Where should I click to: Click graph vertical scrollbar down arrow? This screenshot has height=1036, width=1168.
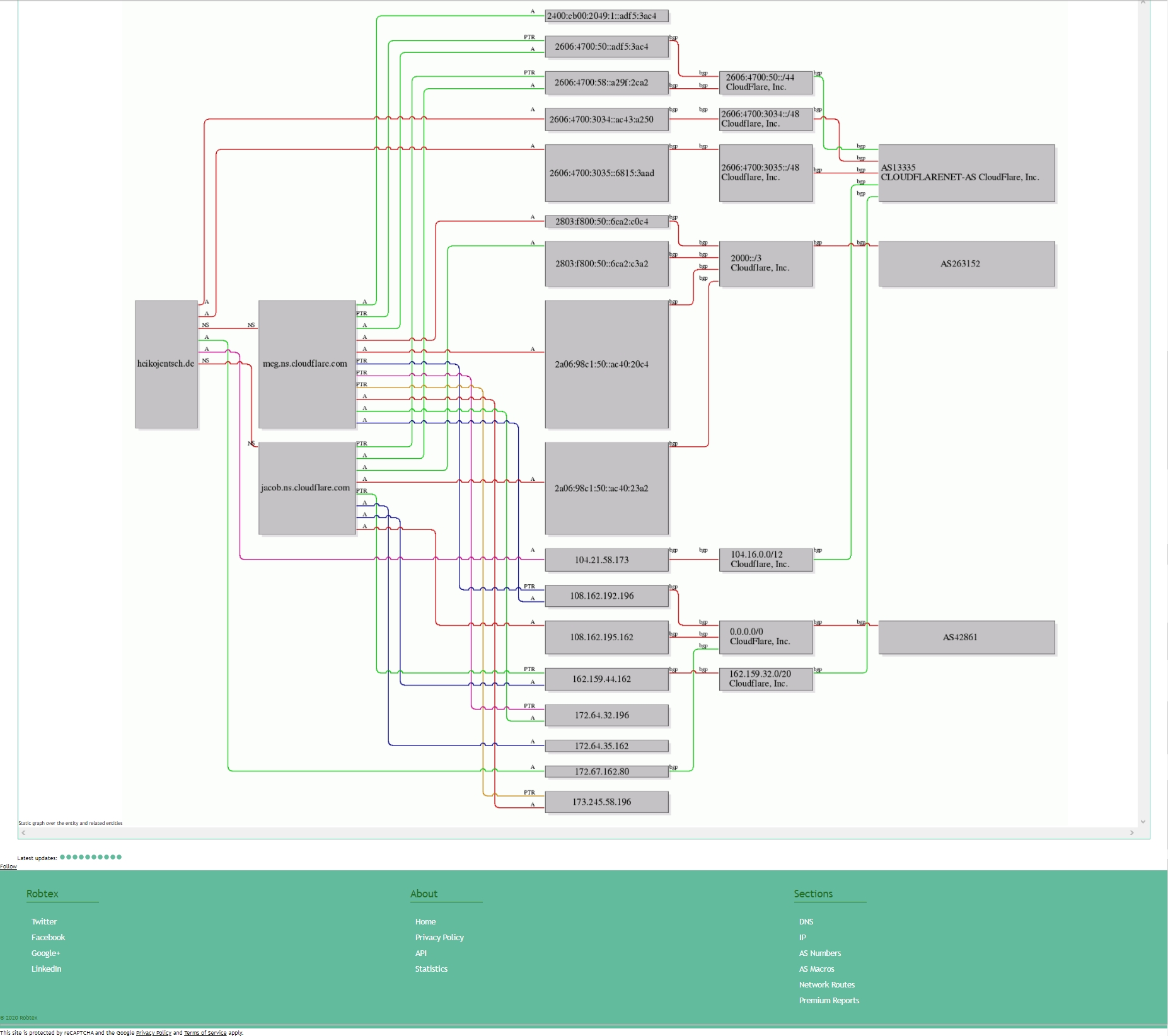(x=1143, y=822)
